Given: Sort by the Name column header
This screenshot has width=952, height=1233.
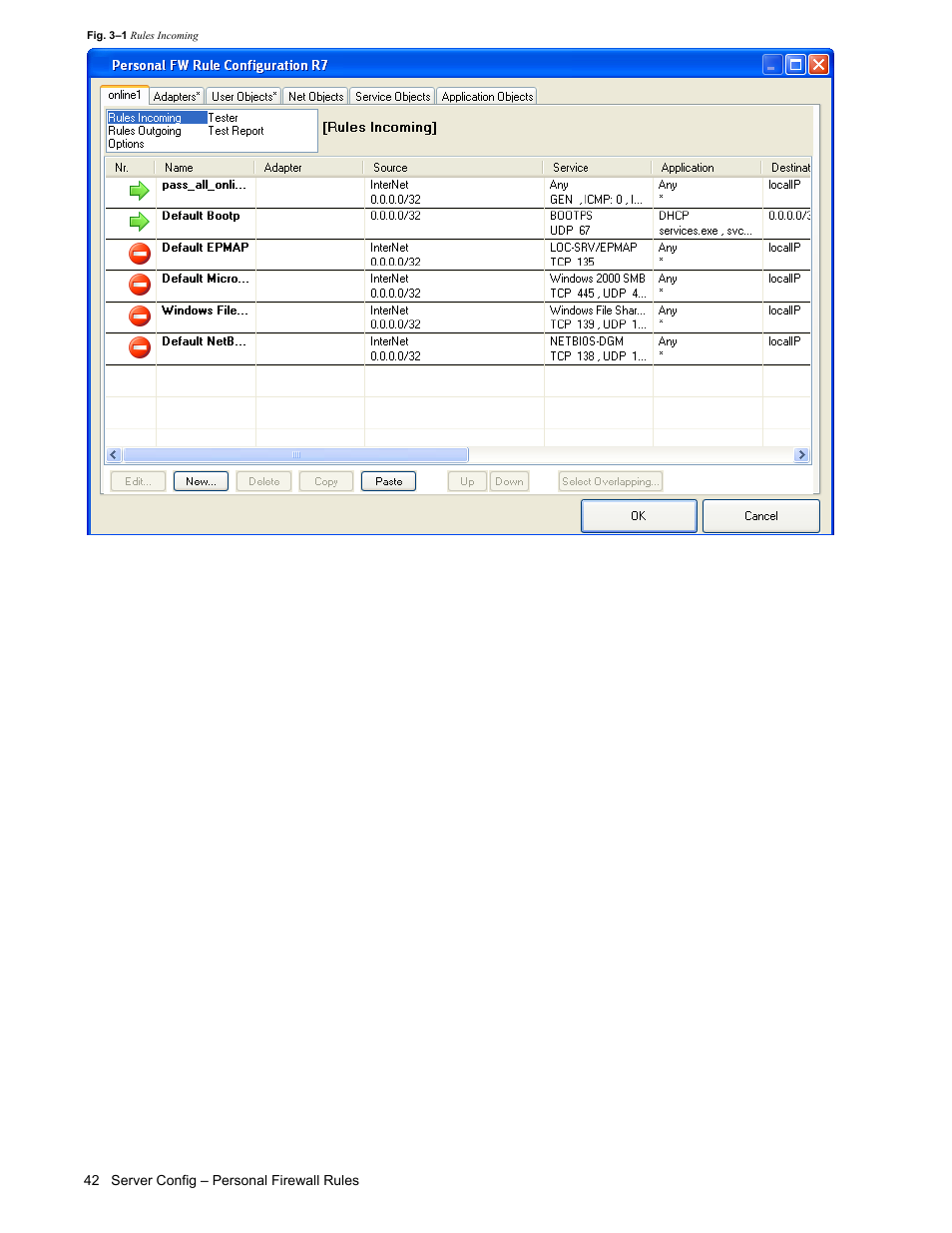Looking at the screenshot, I should click(x=205, y=168).
